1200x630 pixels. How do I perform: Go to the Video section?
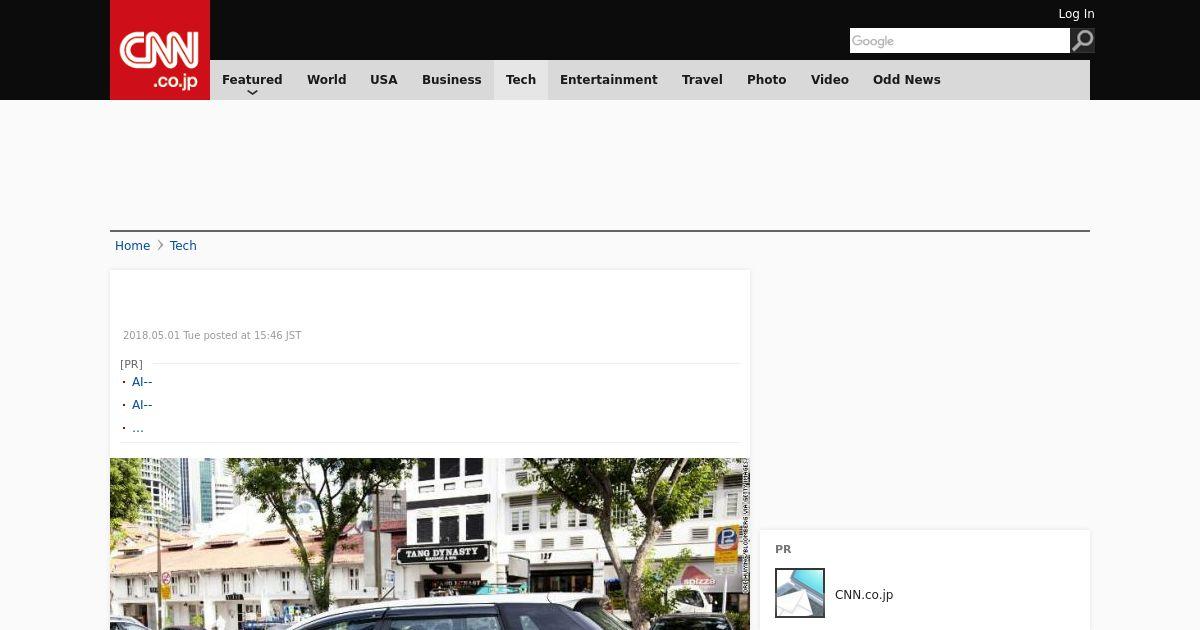[x=830, y=80]
